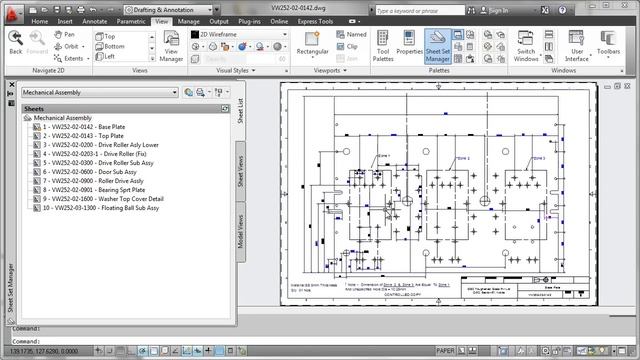Open Named viewports
This screenshot has height=360, width=640.
(x=351, y=35)
